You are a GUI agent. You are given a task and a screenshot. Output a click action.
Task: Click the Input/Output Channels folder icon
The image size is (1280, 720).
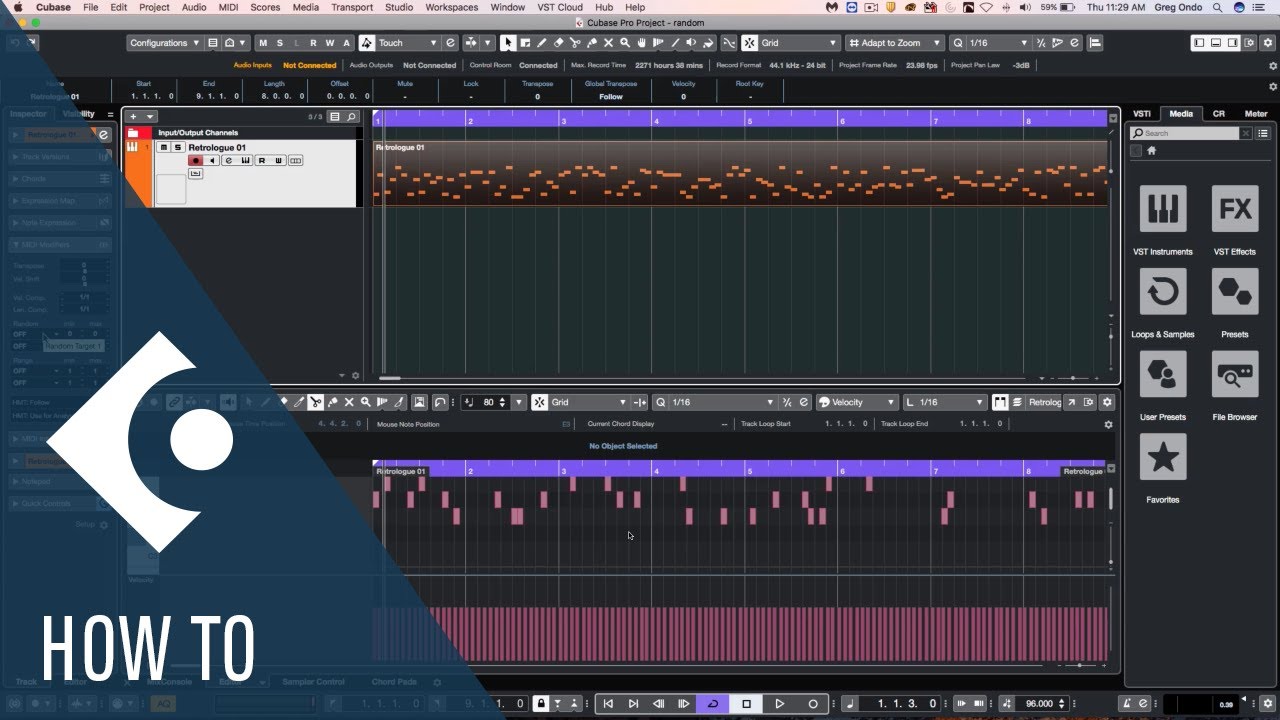coord(133,132)
